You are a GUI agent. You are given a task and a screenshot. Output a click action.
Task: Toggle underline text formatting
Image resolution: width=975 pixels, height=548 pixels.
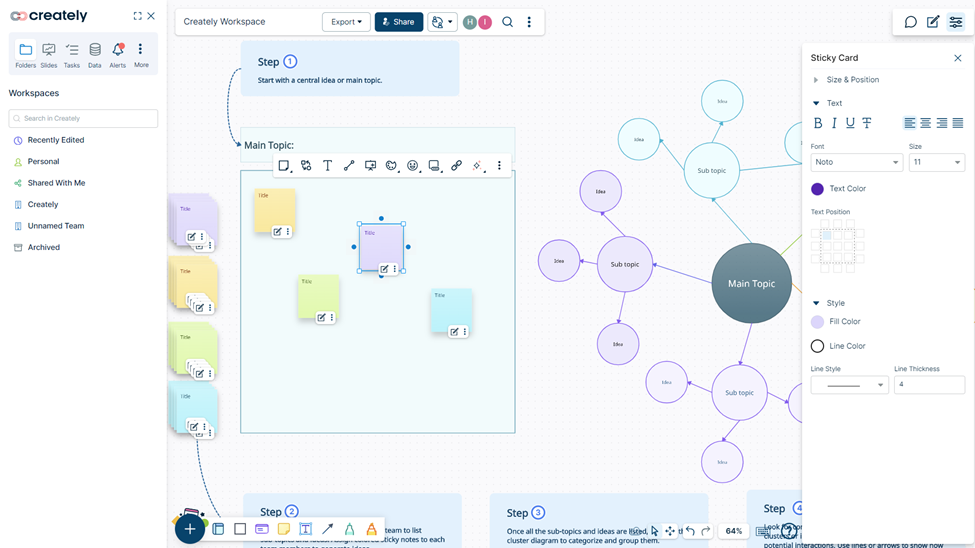click(x=850, y=123)
